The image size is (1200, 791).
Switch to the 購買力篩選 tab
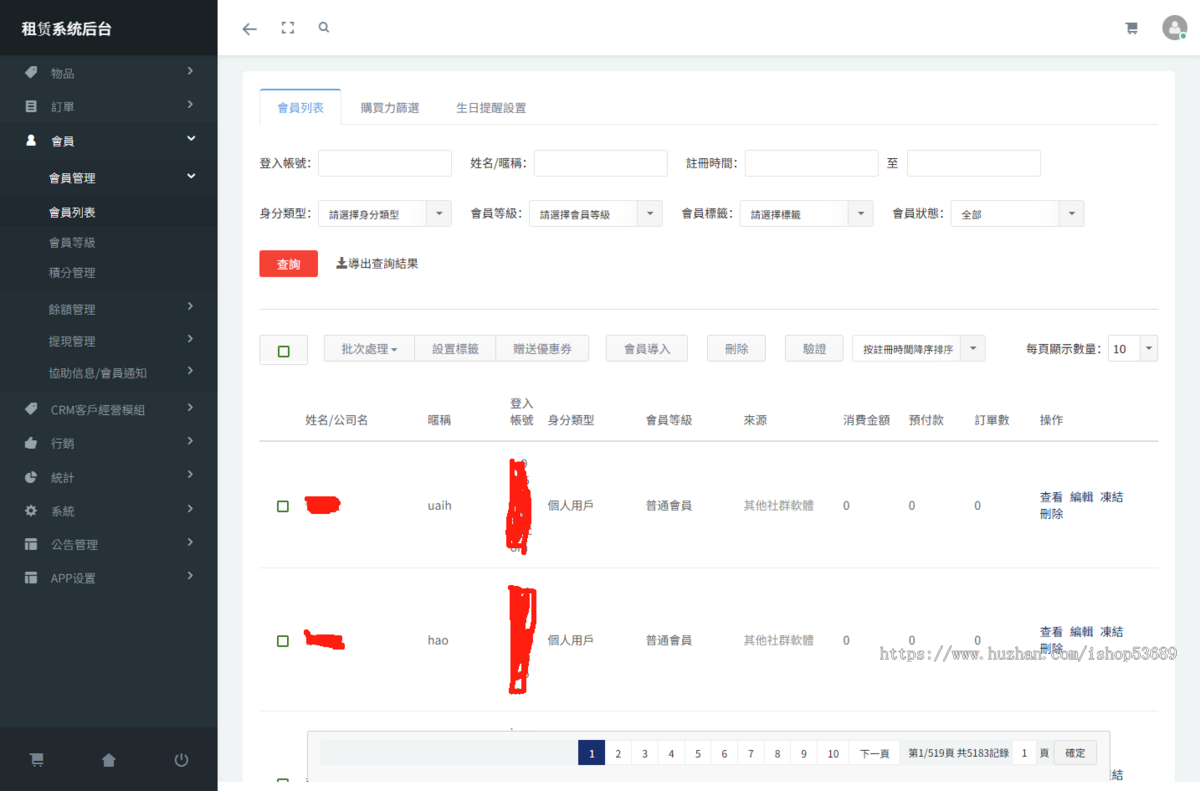(390, 107)
